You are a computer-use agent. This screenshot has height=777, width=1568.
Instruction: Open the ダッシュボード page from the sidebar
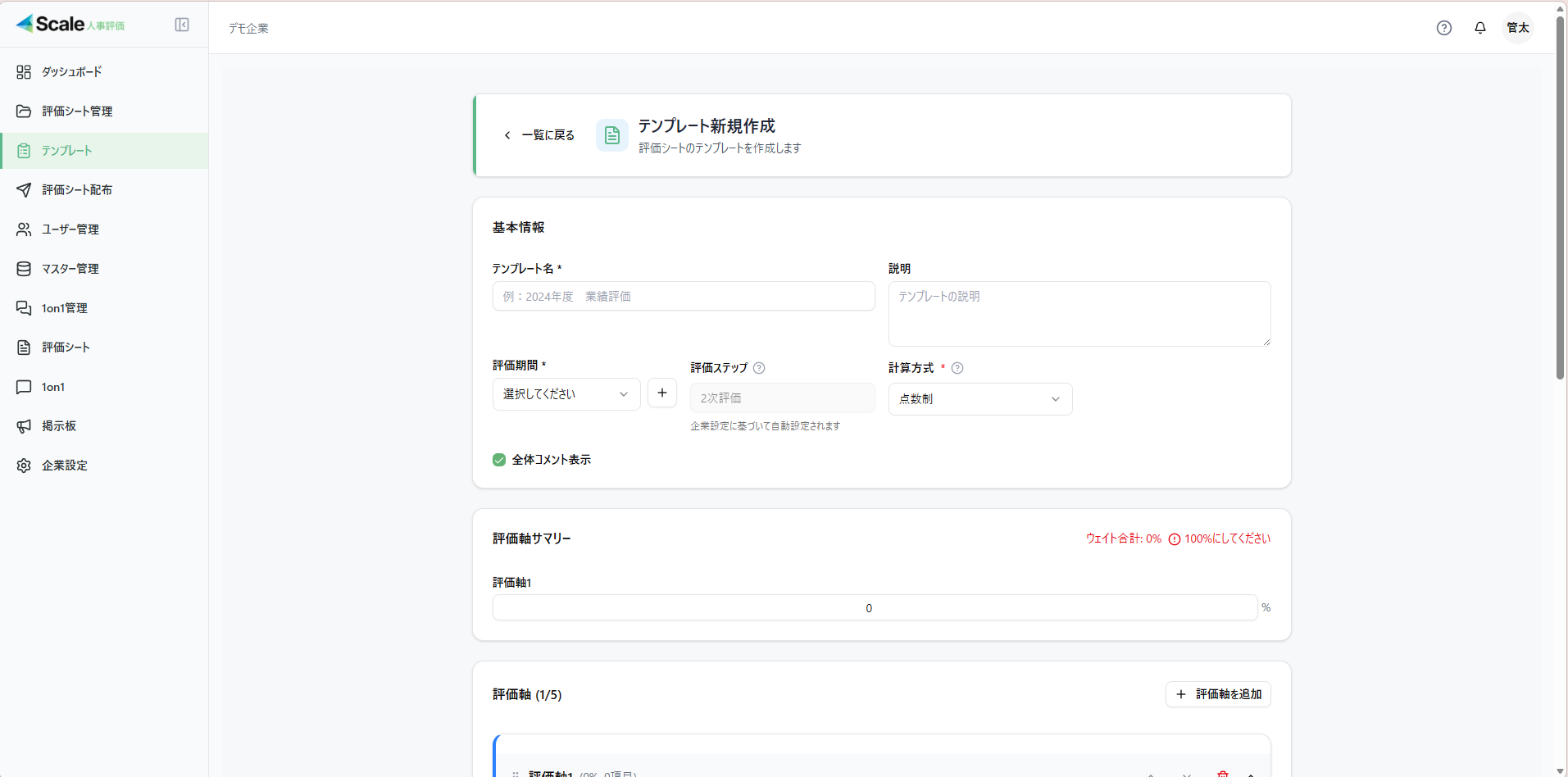click(x=70, y=71)
